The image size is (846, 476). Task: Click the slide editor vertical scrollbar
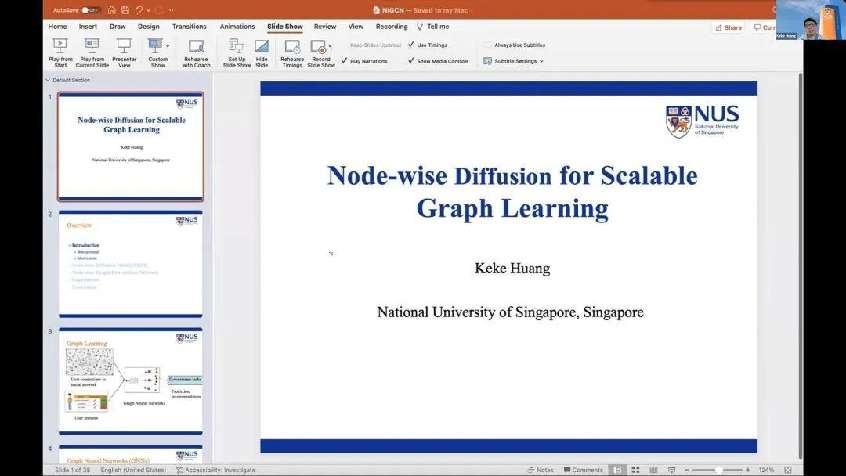(800, 267)
